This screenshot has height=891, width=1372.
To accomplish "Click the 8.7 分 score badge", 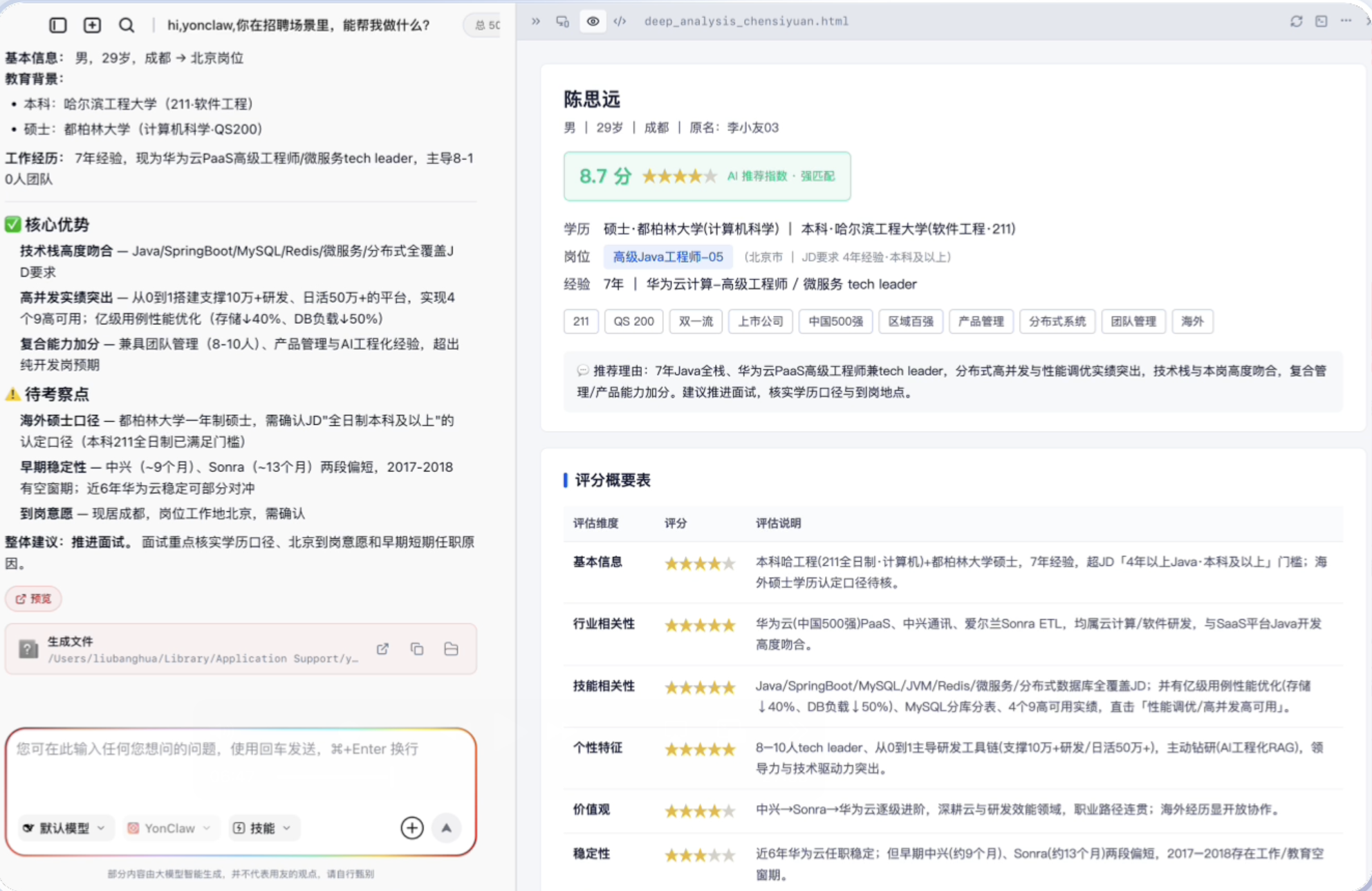I will (707, 176).
